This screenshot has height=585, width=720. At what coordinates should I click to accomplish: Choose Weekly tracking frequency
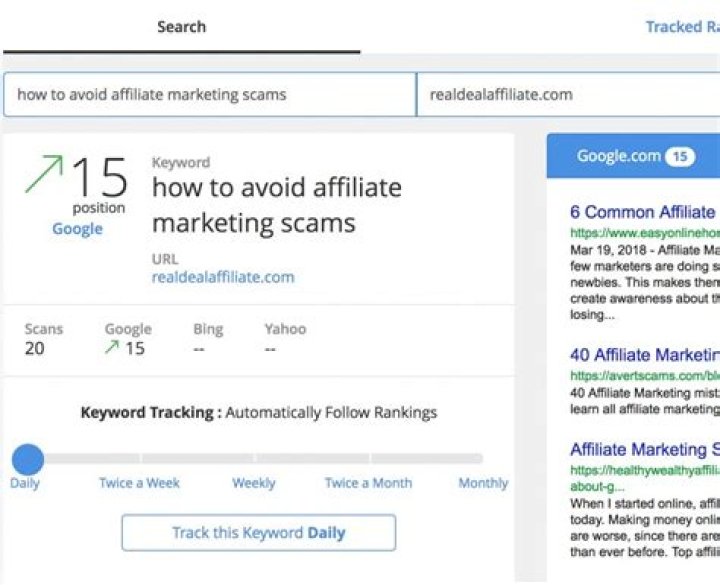pyautogui.click(x=254, y=483)
